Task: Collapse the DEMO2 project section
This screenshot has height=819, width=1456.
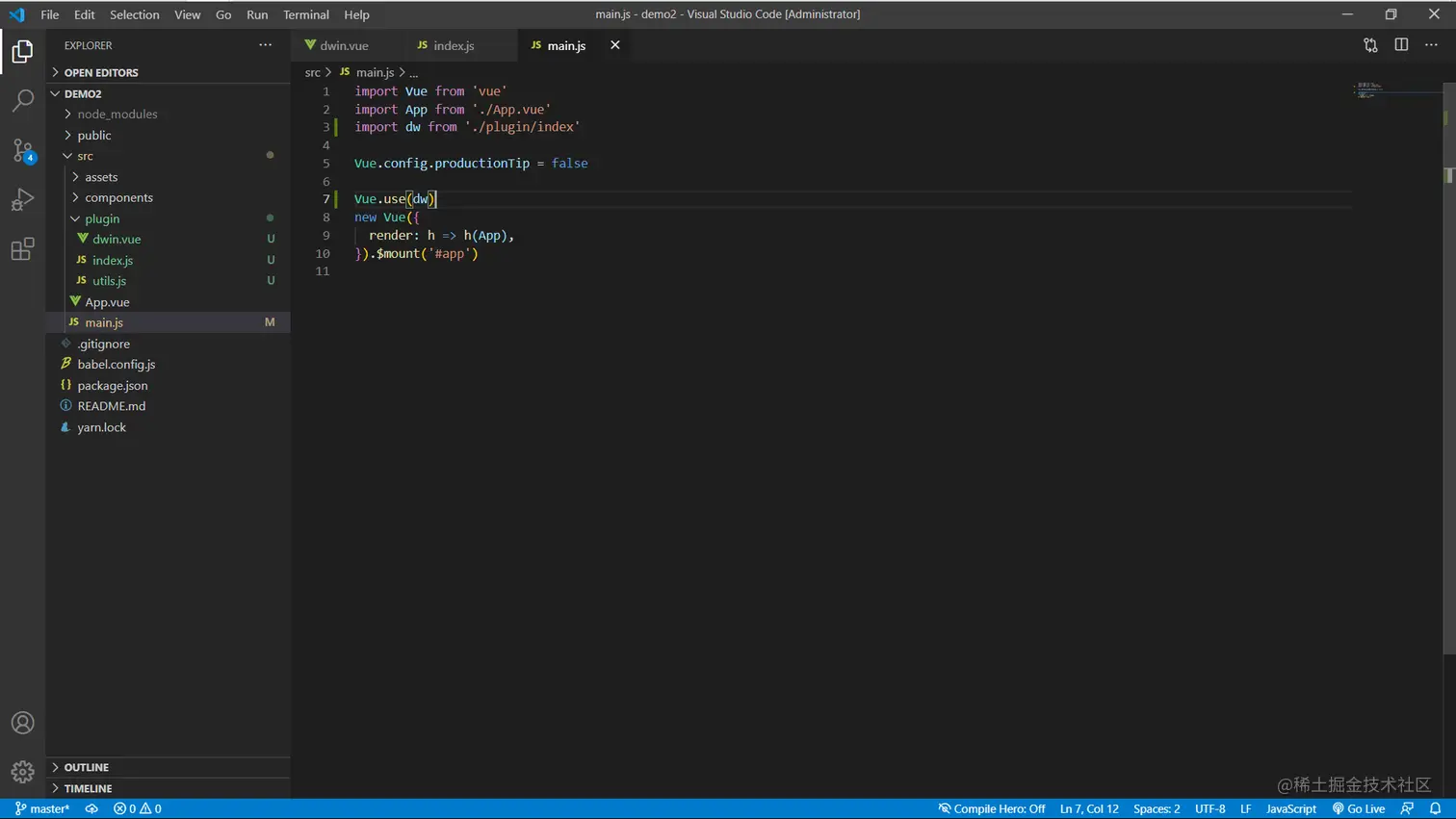Action: point(169,93)
